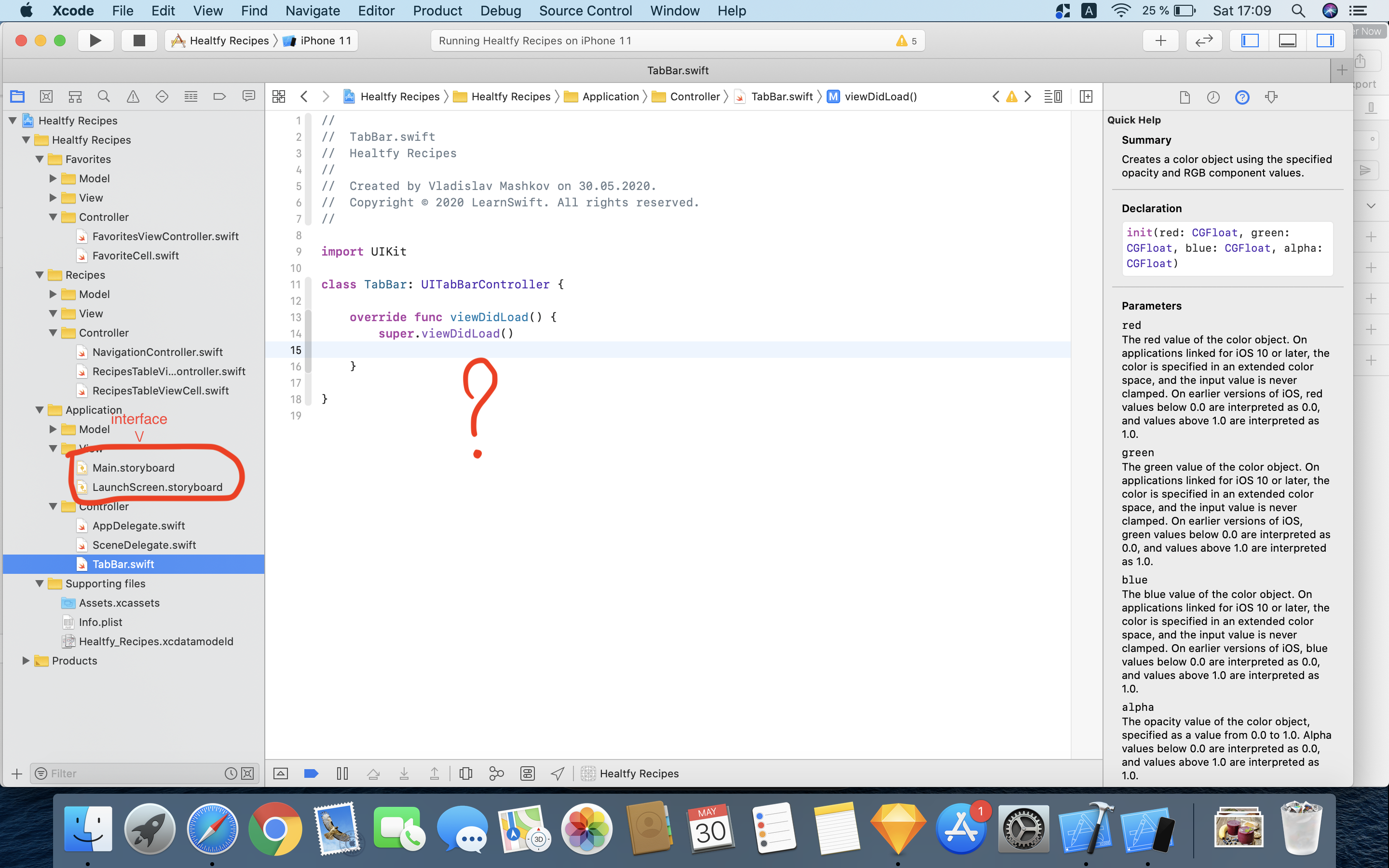Image resolution: width=1389 pixels, height=868 pixels.
Task: Open Debug View Hierarchy
Action: click(x=465, y=773)
